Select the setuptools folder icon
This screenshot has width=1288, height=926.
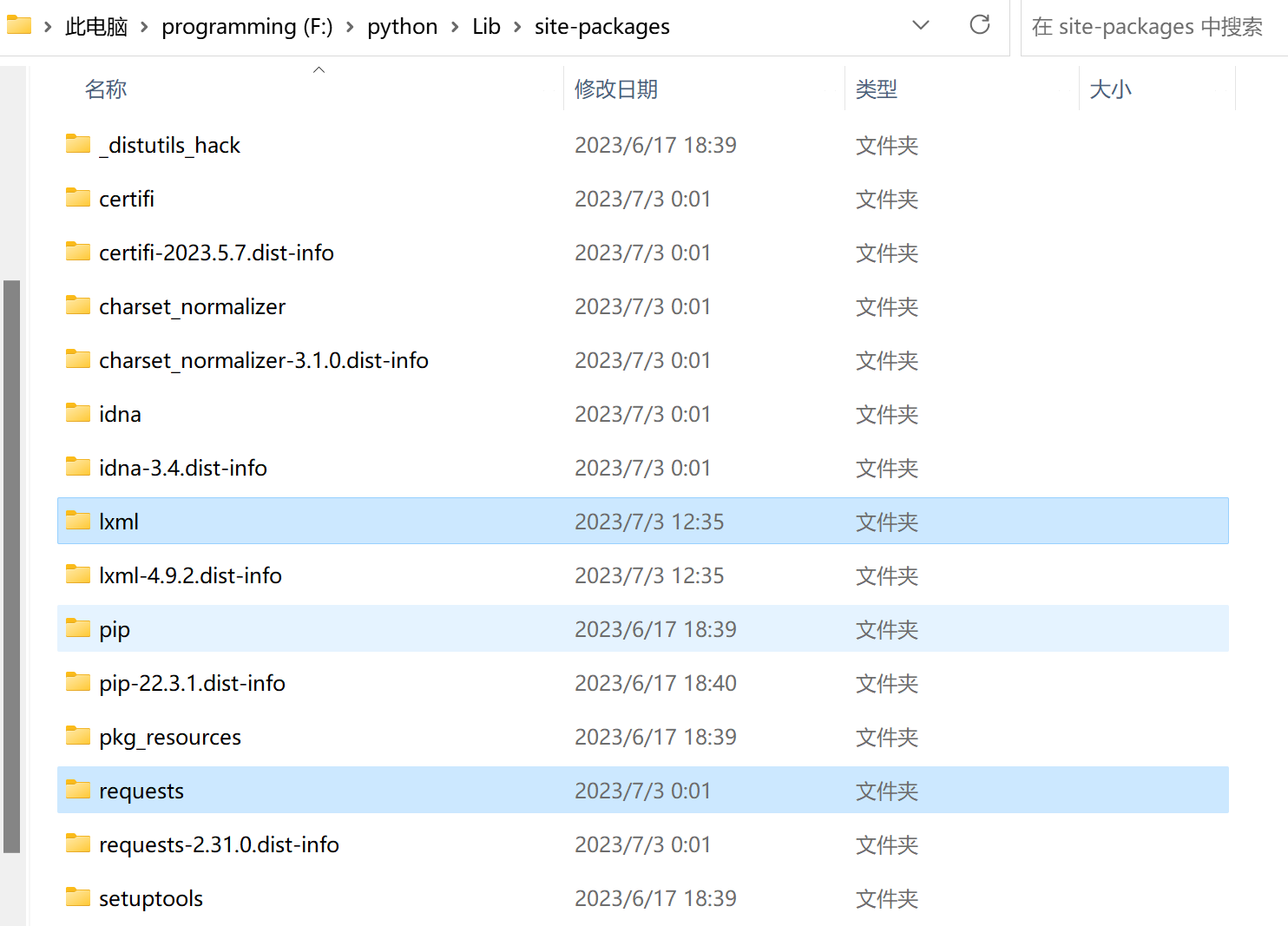pyautogui.click(x=78, y=897)
